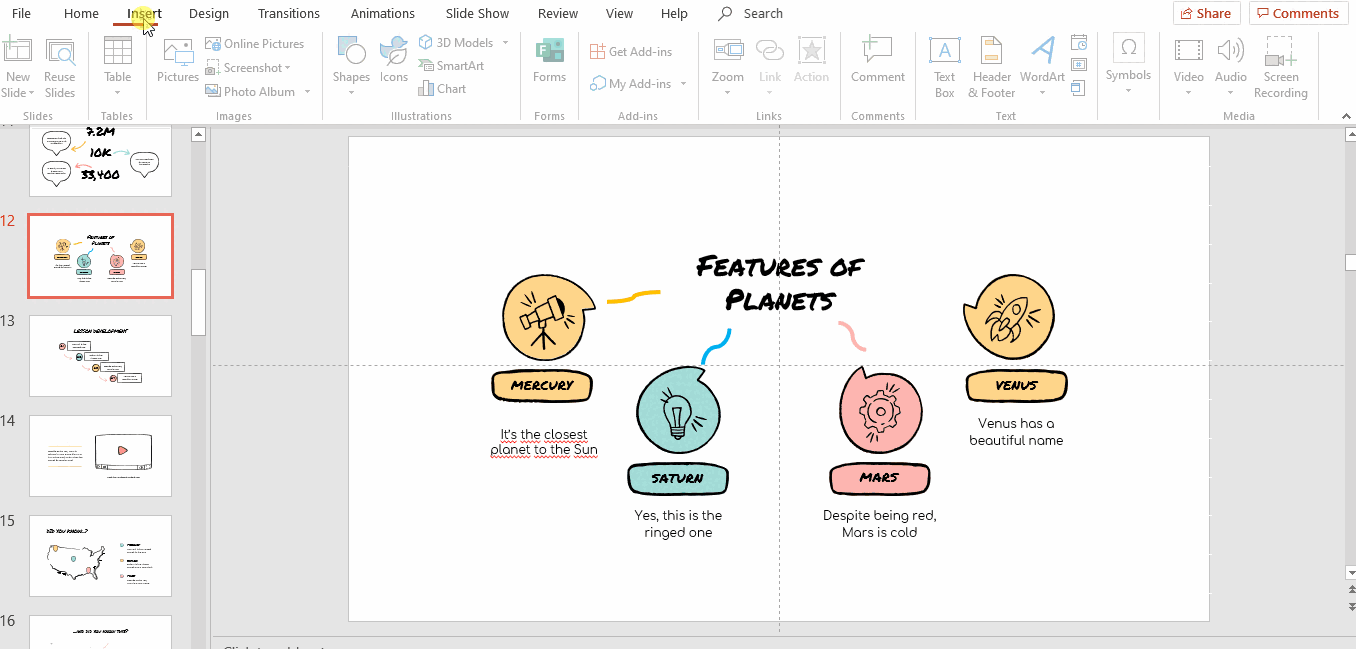Click the WordArt tool
The width and height of the screenshot is (1356, 649).
point(1042,60)
